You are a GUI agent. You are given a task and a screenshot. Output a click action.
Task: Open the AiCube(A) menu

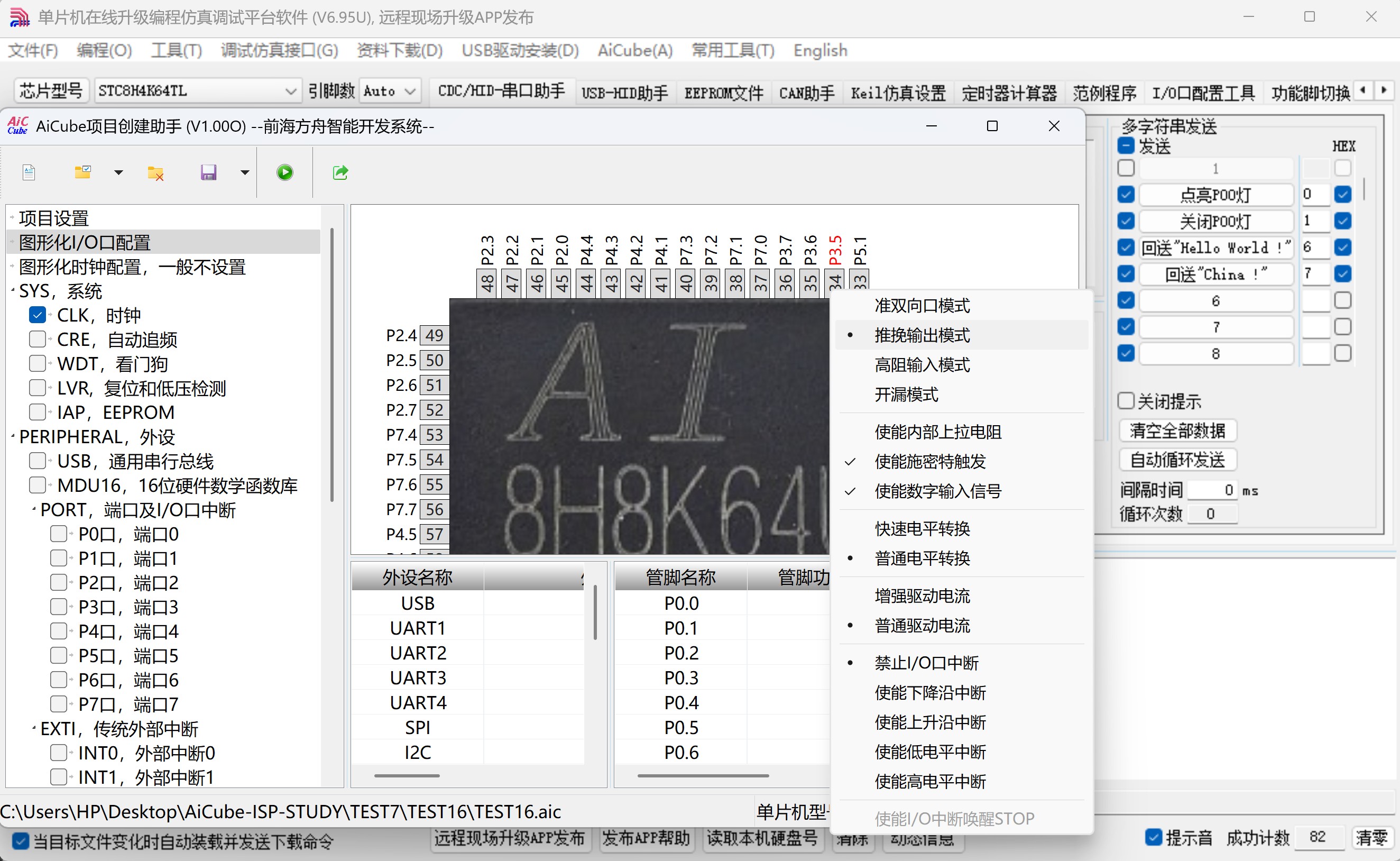pos(634,51)
